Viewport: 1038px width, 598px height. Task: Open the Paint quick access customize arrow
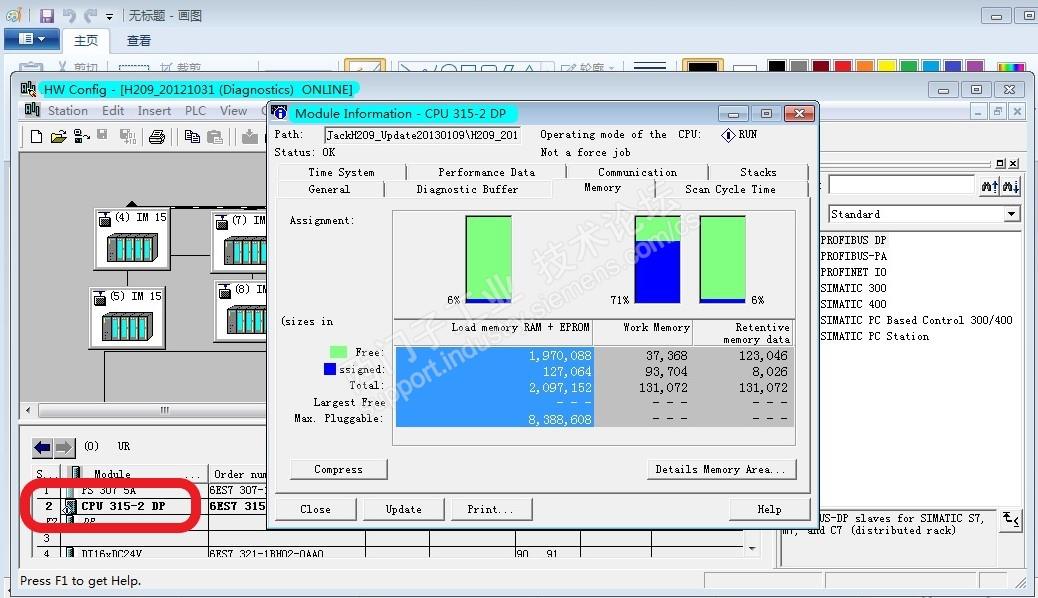[x=109, y=17]
